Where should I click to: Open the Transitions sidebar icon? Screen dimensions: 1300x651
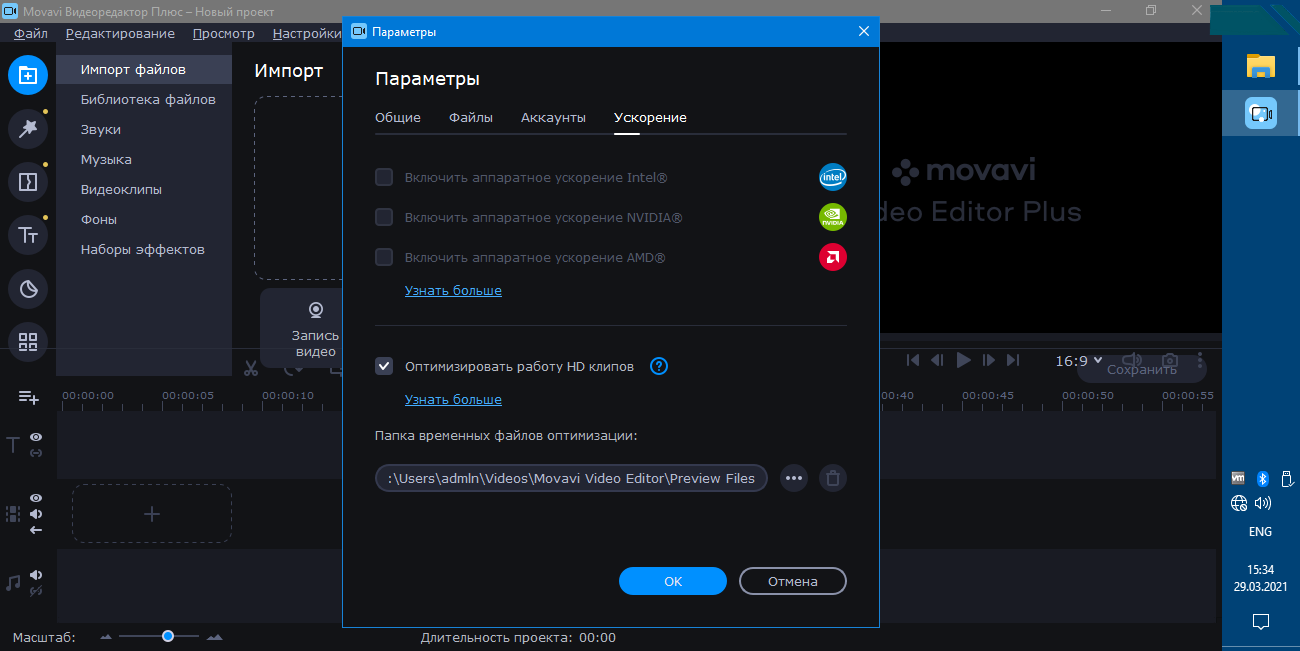(28, 181)
